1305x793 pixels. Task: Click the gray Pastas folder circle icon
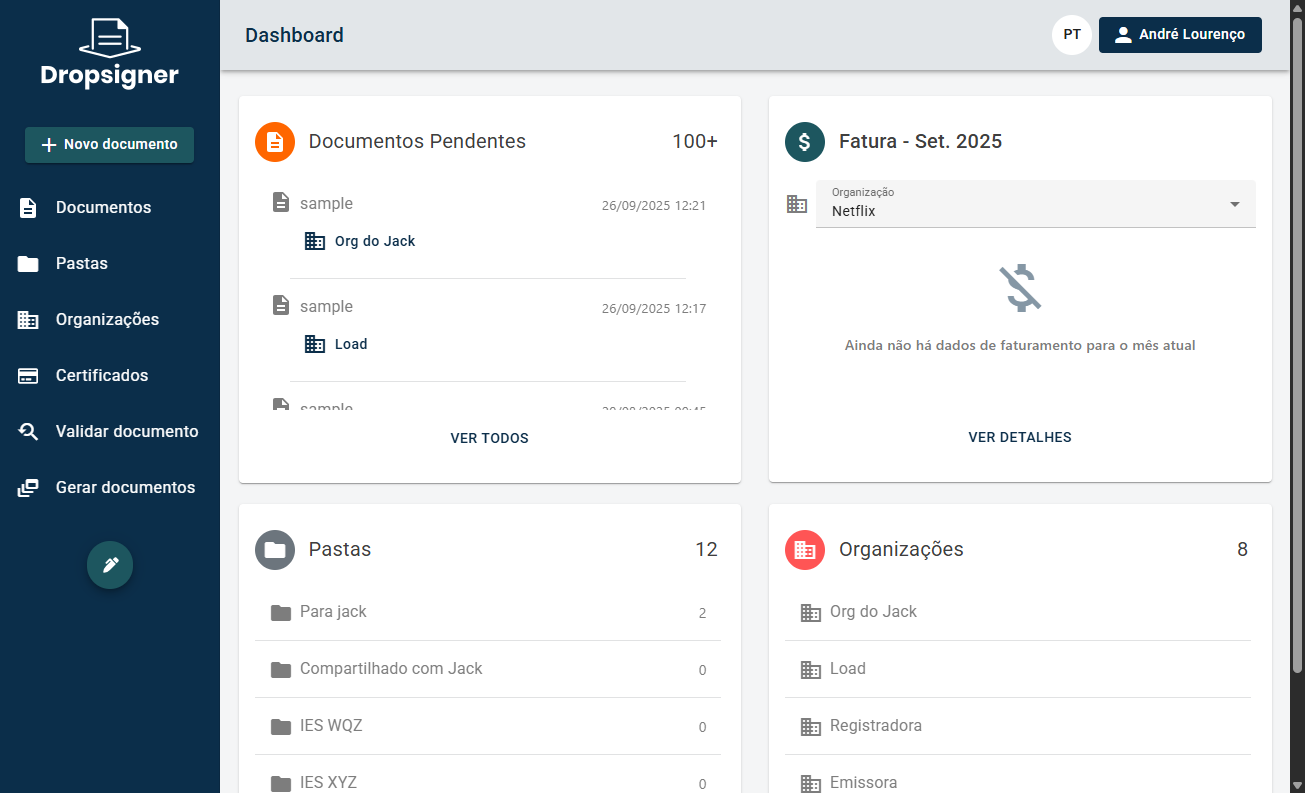pos(275,550)
